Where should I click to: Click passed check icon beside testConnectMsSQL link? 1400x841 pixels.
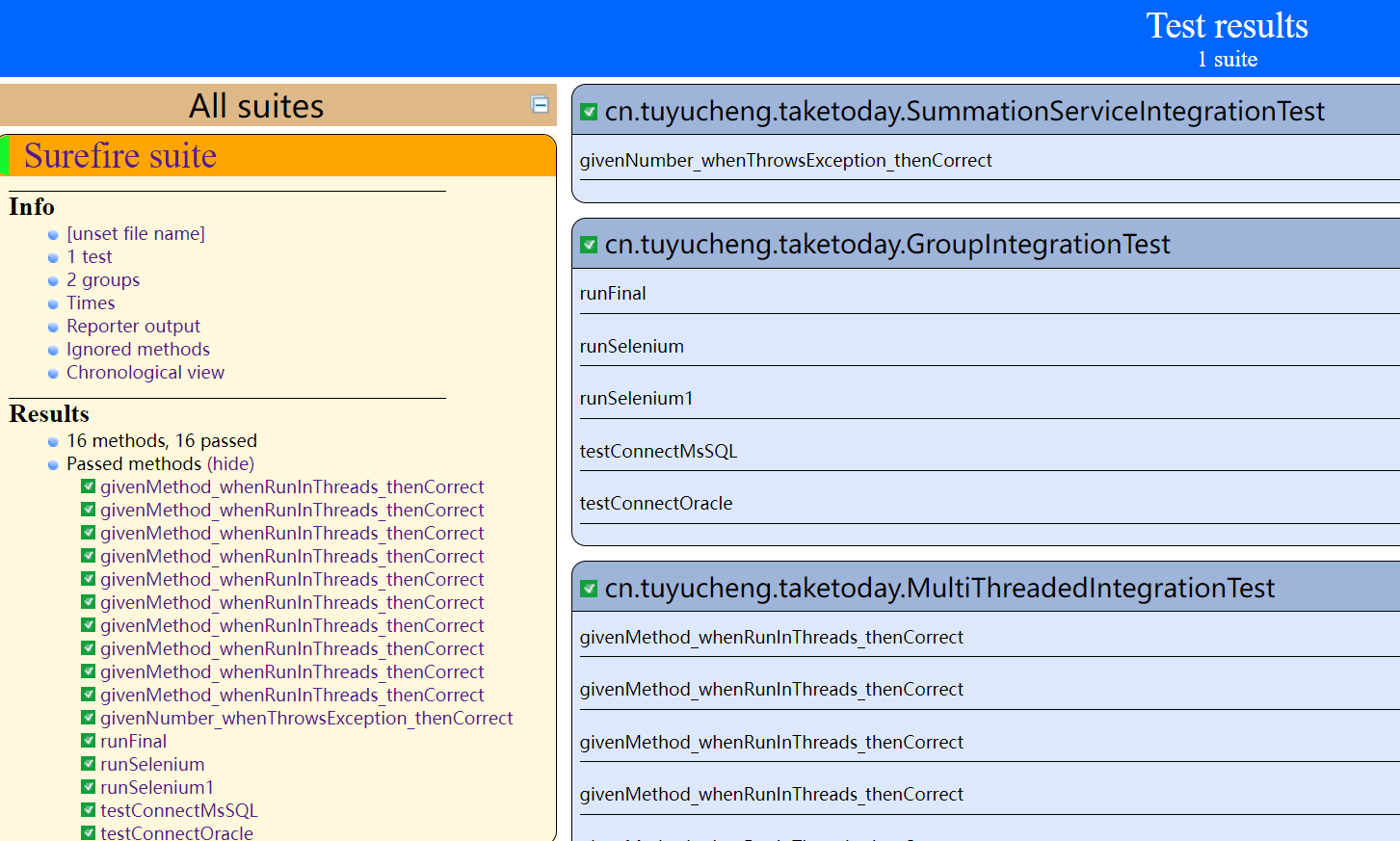88,810
